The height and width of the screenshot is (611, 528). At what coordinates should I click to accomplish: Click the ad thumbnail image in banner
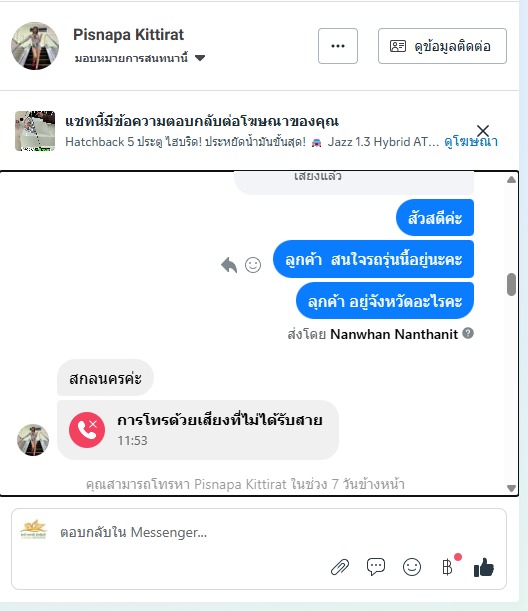[x=35, y=131]
